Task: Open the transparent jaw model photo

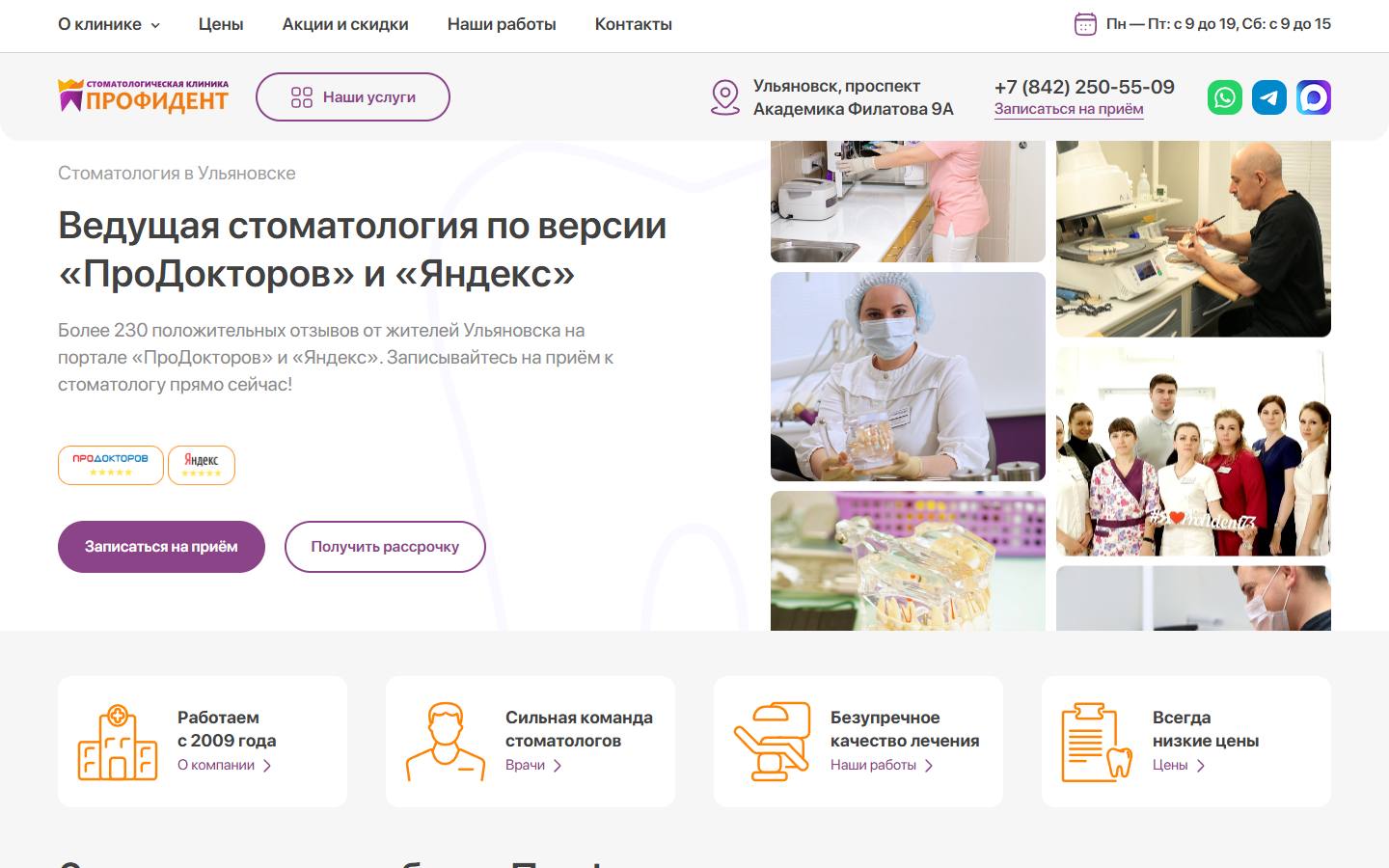Action: (x=908, y=561)
